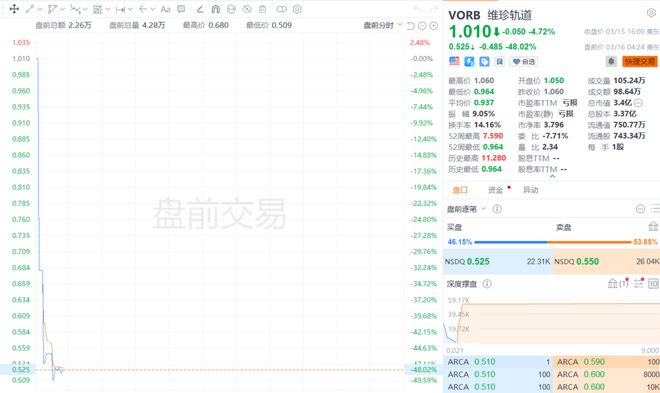Select the Fibonacci retracement tool

click(x=98, y=9)
